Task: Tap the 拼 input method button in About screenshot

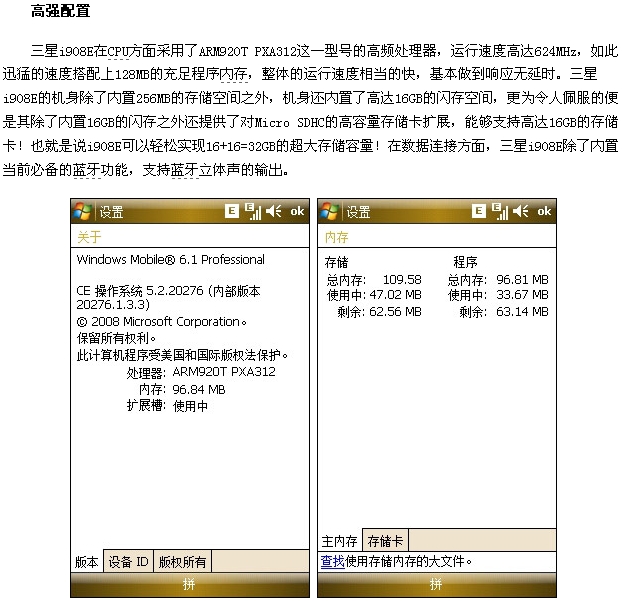Action: pyautogui.click(x=189, y=584)
